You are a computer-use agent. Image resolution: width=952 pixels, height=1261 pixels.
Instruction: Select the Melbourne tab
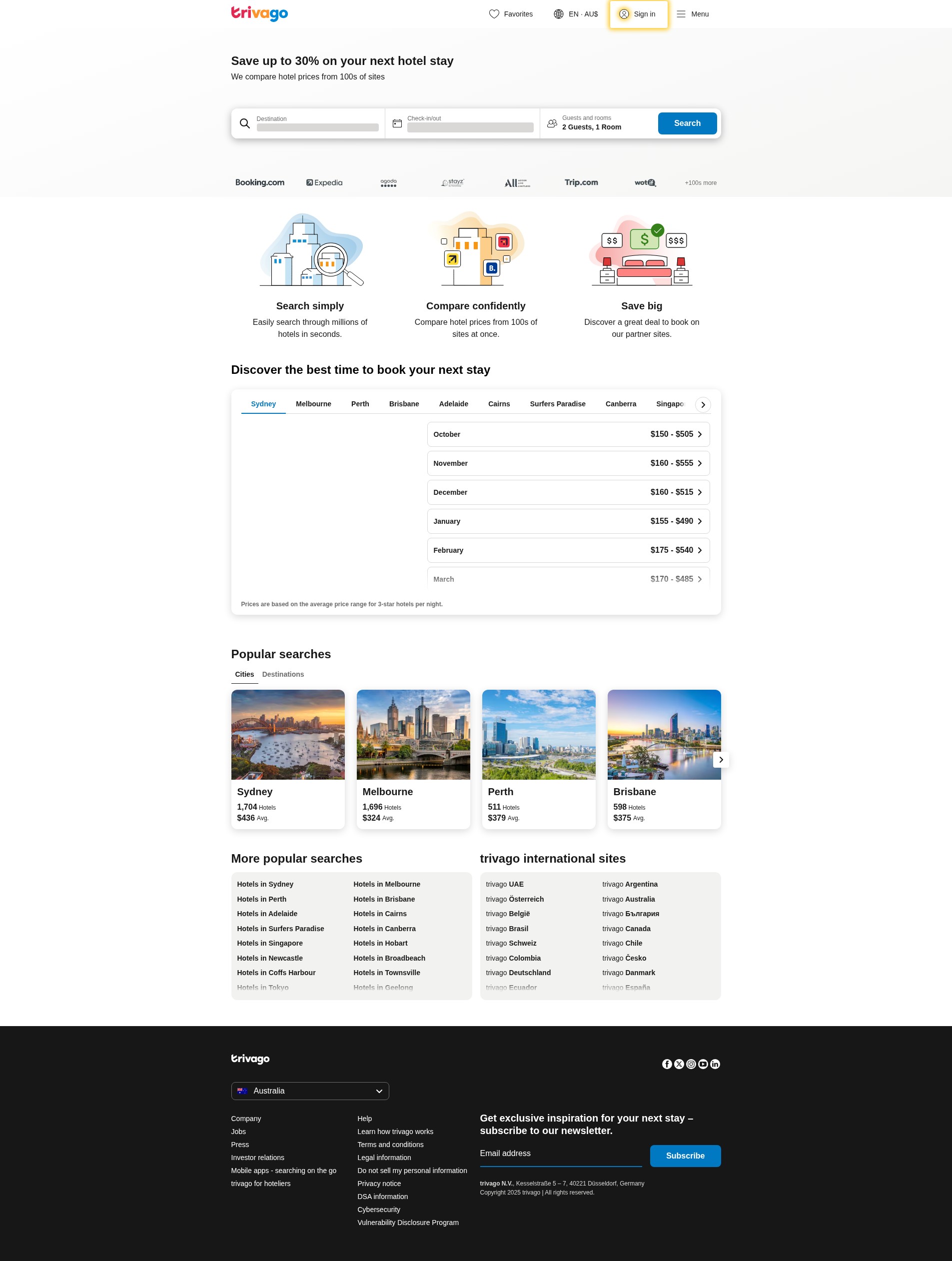[313, 404]
